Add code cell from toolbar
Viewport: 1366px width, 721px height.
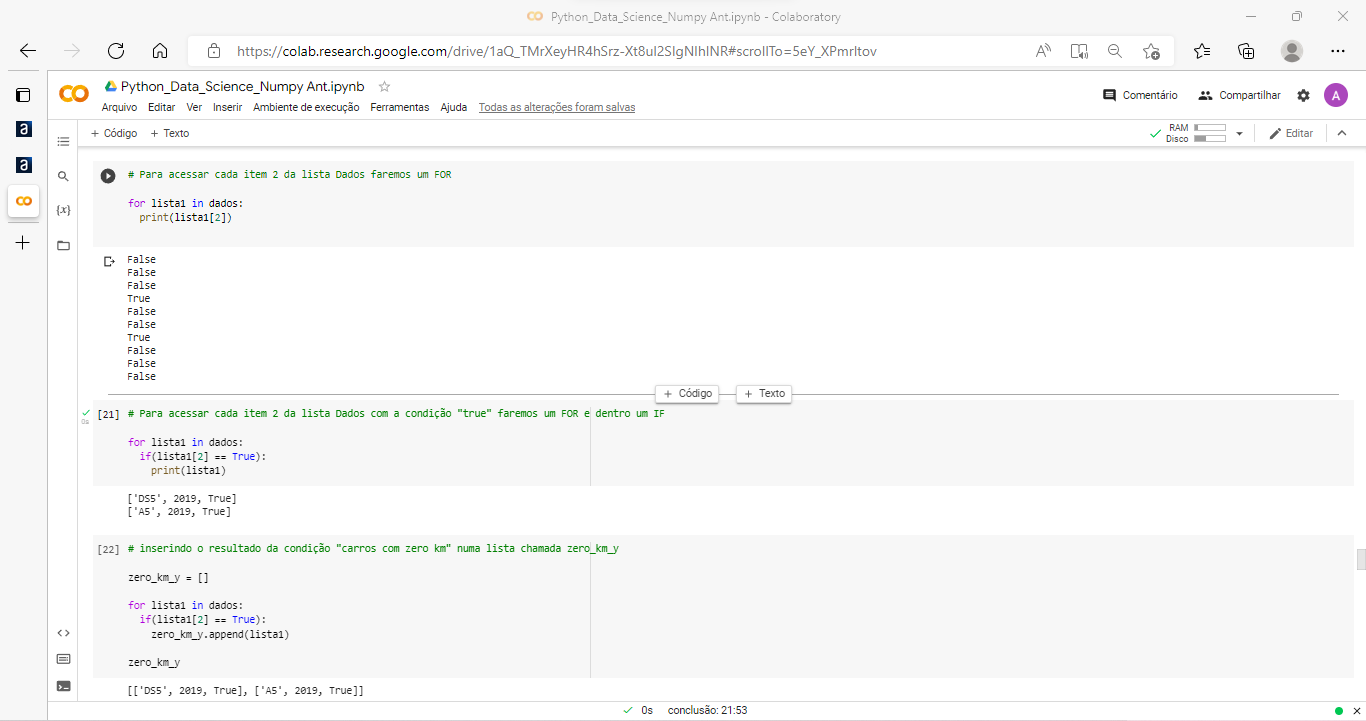114,133
